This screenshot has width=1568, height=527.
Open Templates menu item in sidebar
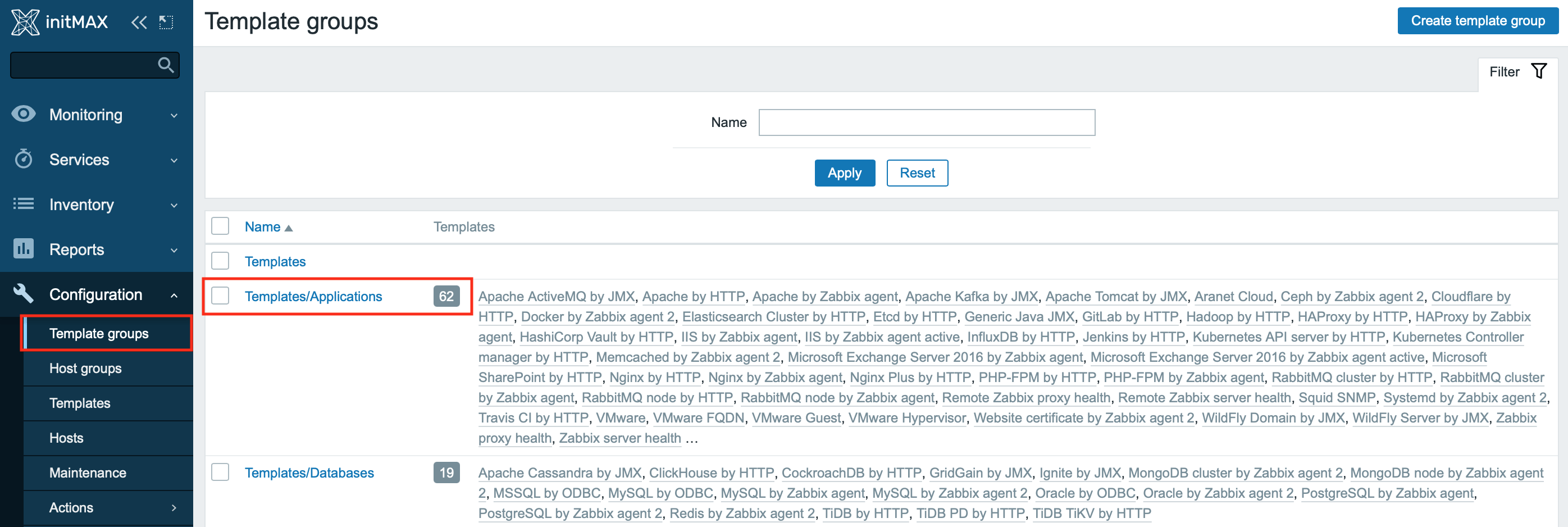[x=107, y=403]
